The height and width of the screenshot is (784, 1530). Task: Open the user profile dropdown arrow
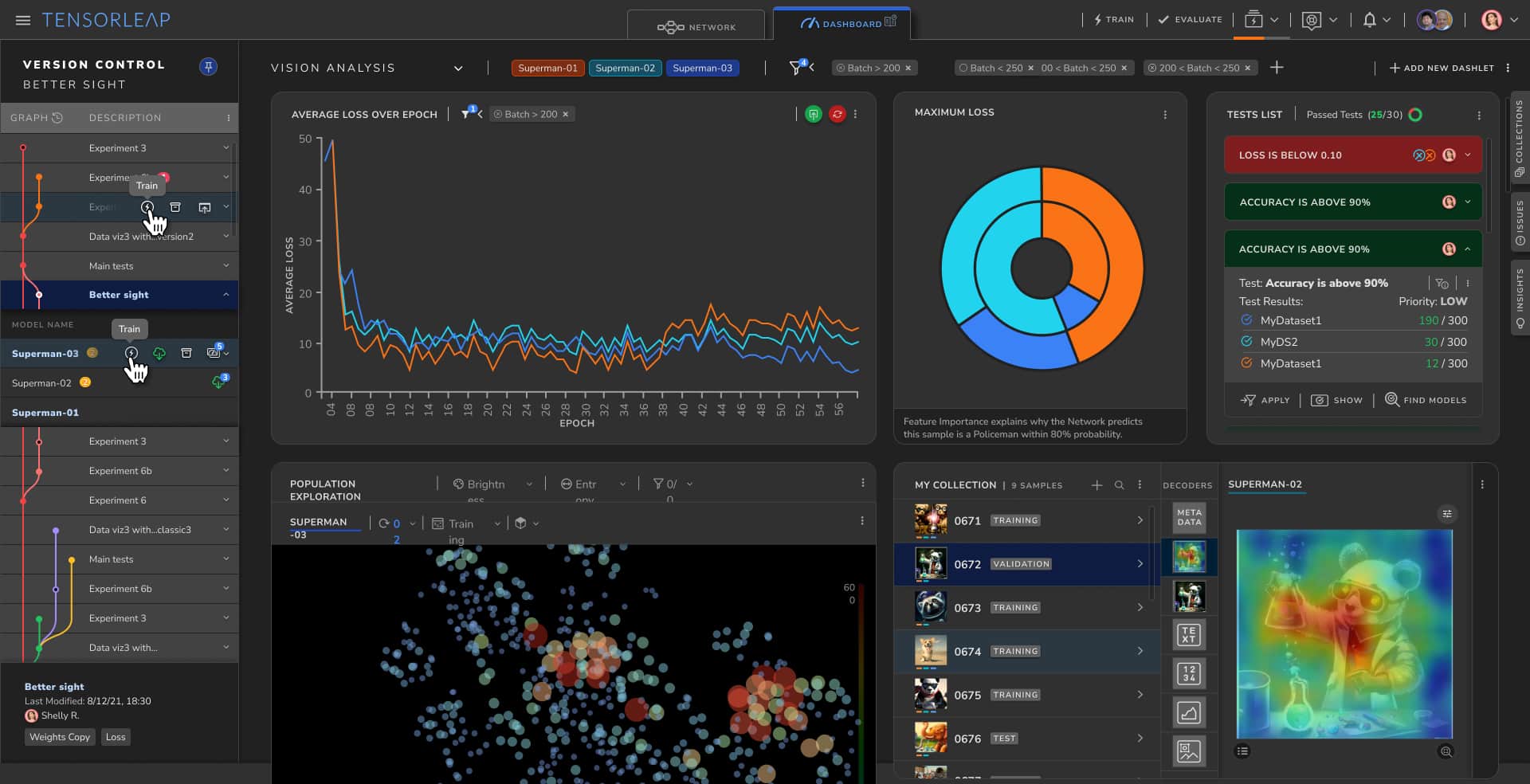tap(1513, 20)
